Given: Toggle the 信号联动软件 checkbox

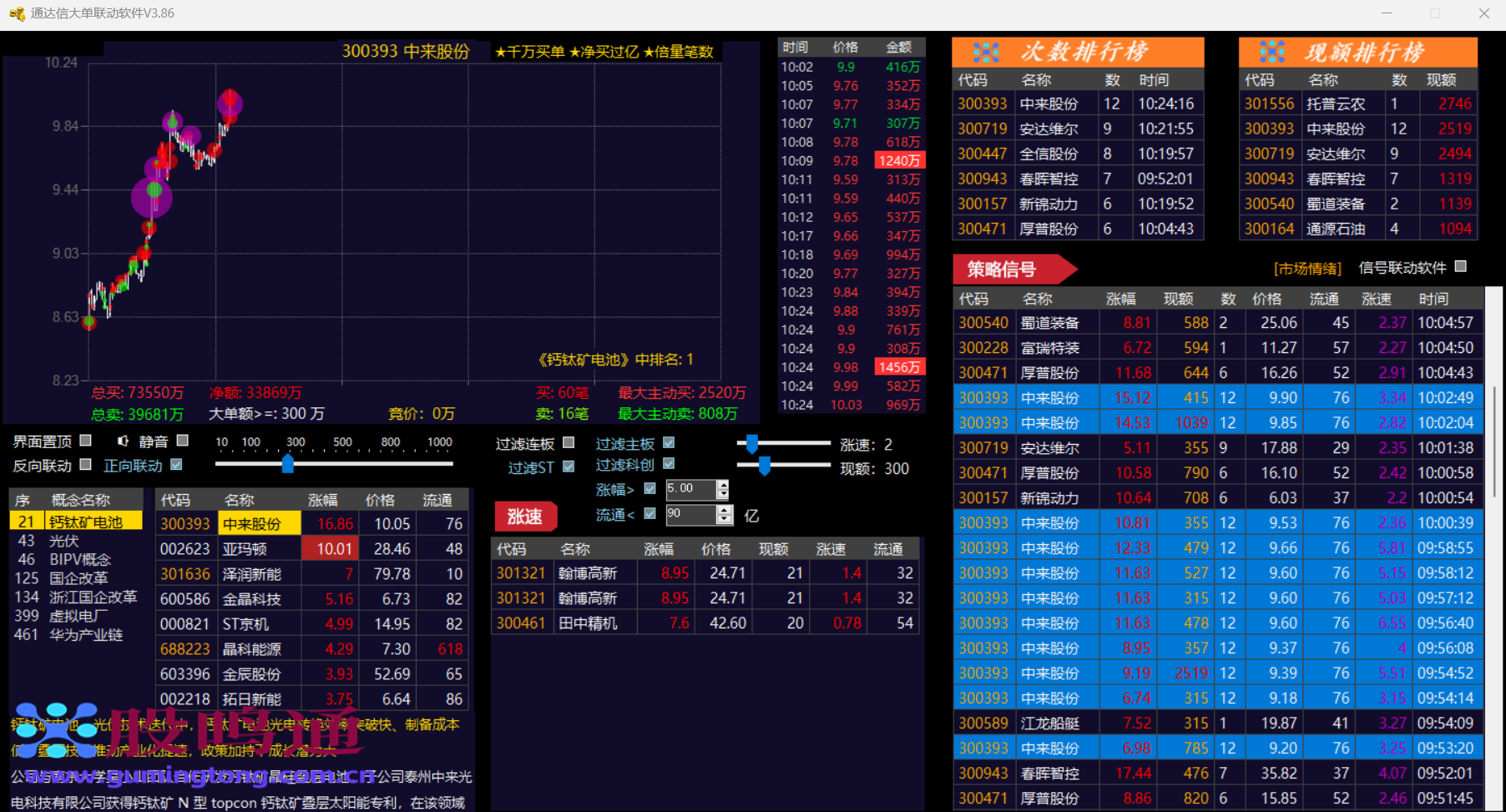Looking at the screenshot, I should pos(1460,266).
